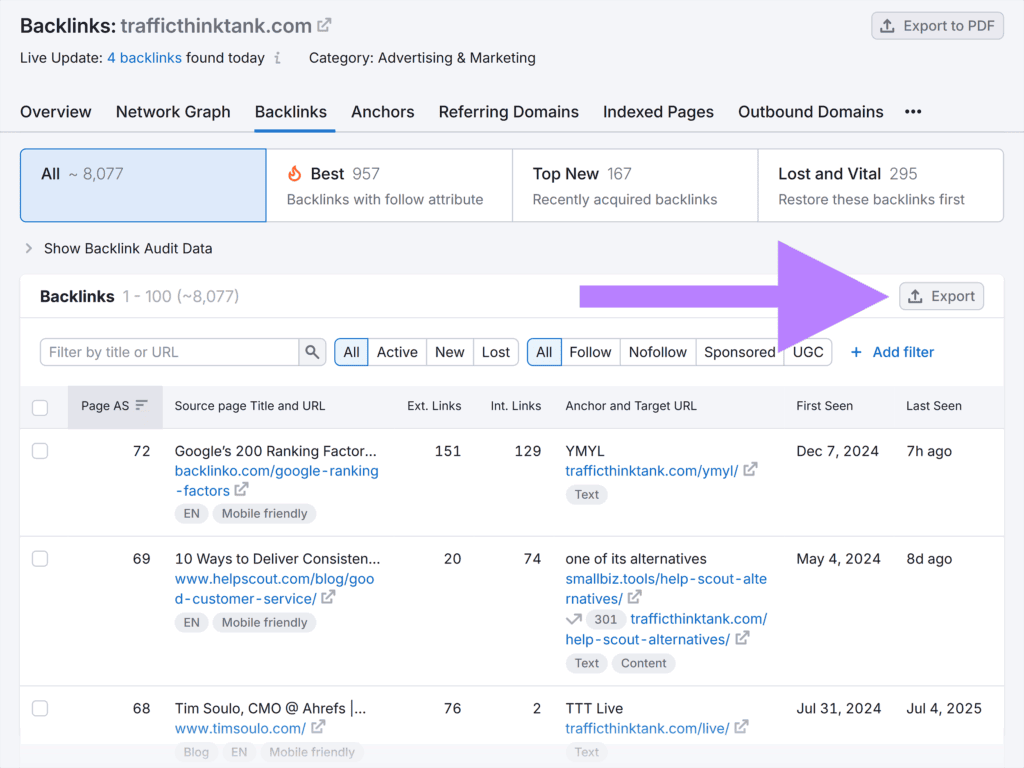Open the ellipsis menu for more tabs
The width and height of the screenshot is (1024, 768).
coord(912,112)
